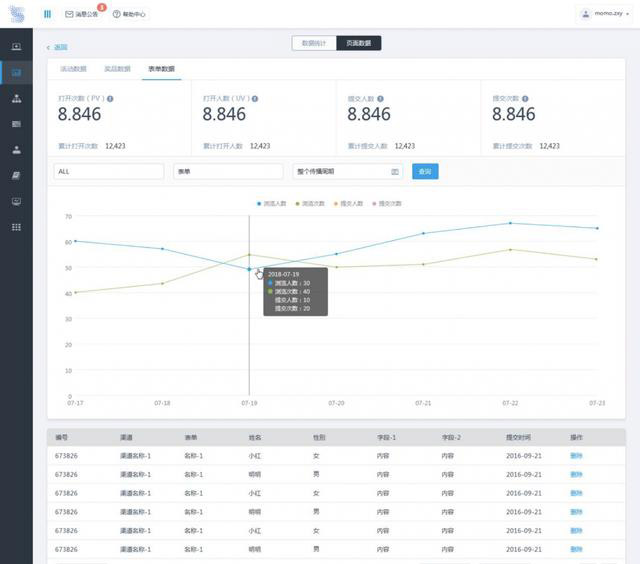Image resolution: width=640 pixels, height=564 pixels.
Task: Click the info icon beside 打开人数 (UV)
Action: (255, 99)
